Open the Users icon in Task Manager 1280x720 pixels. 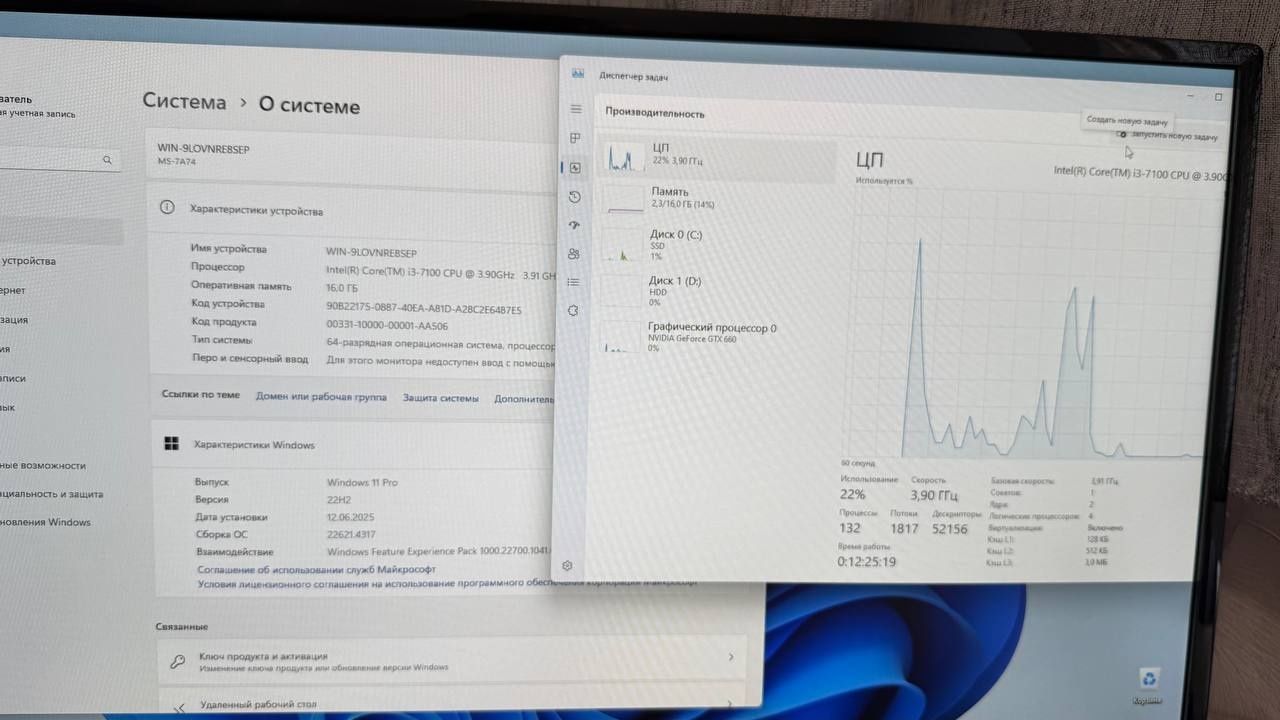[x=573, y=254]
